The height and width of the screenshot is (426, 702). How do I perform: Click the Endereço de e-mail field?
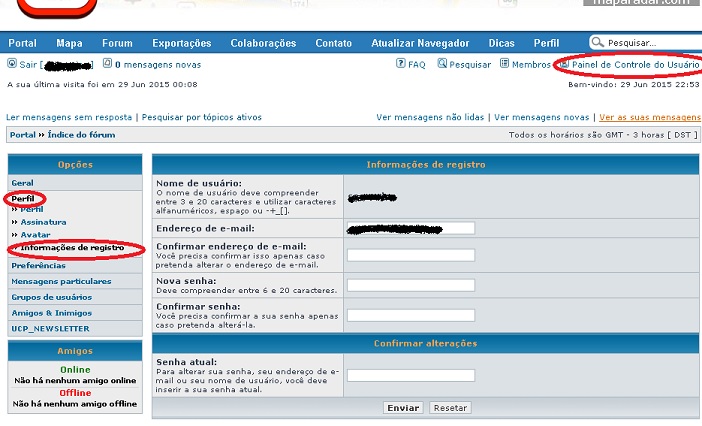pos(411,228)
